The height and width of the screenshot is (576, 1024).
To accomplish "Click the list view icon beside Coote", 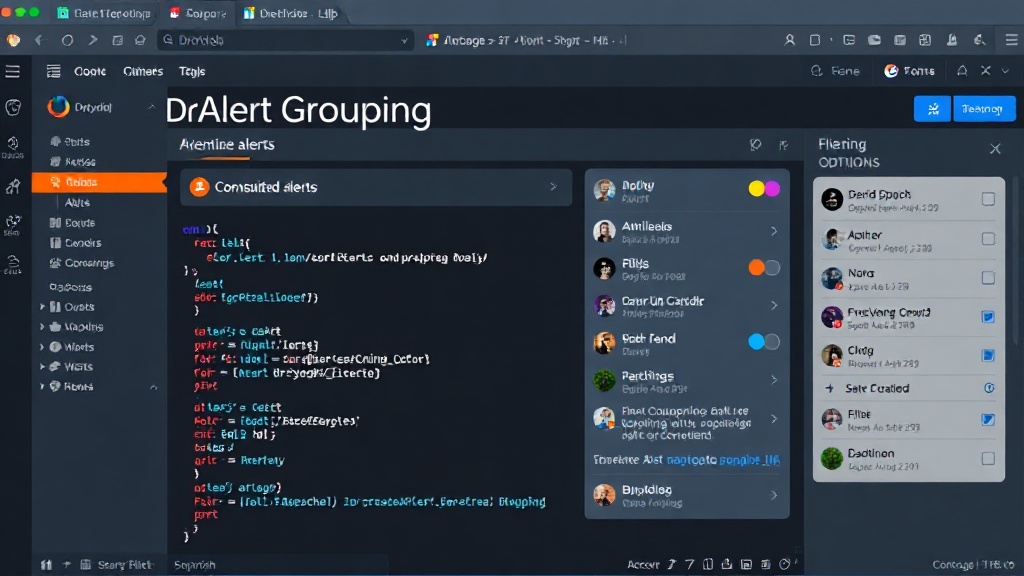I will point(54,71).
